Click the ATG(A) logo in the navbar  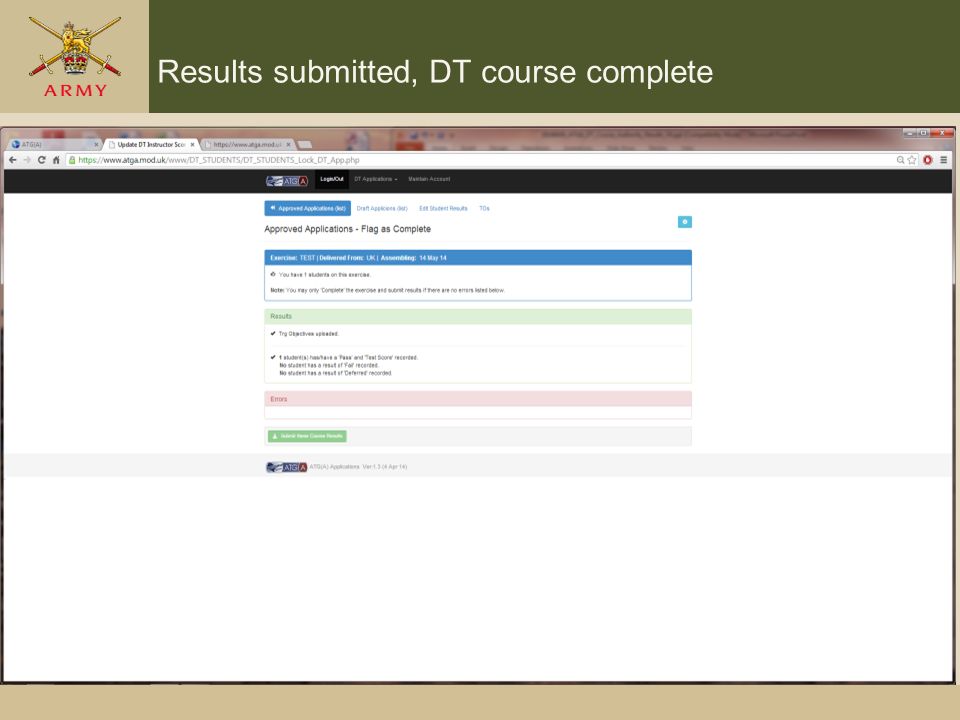287,181
